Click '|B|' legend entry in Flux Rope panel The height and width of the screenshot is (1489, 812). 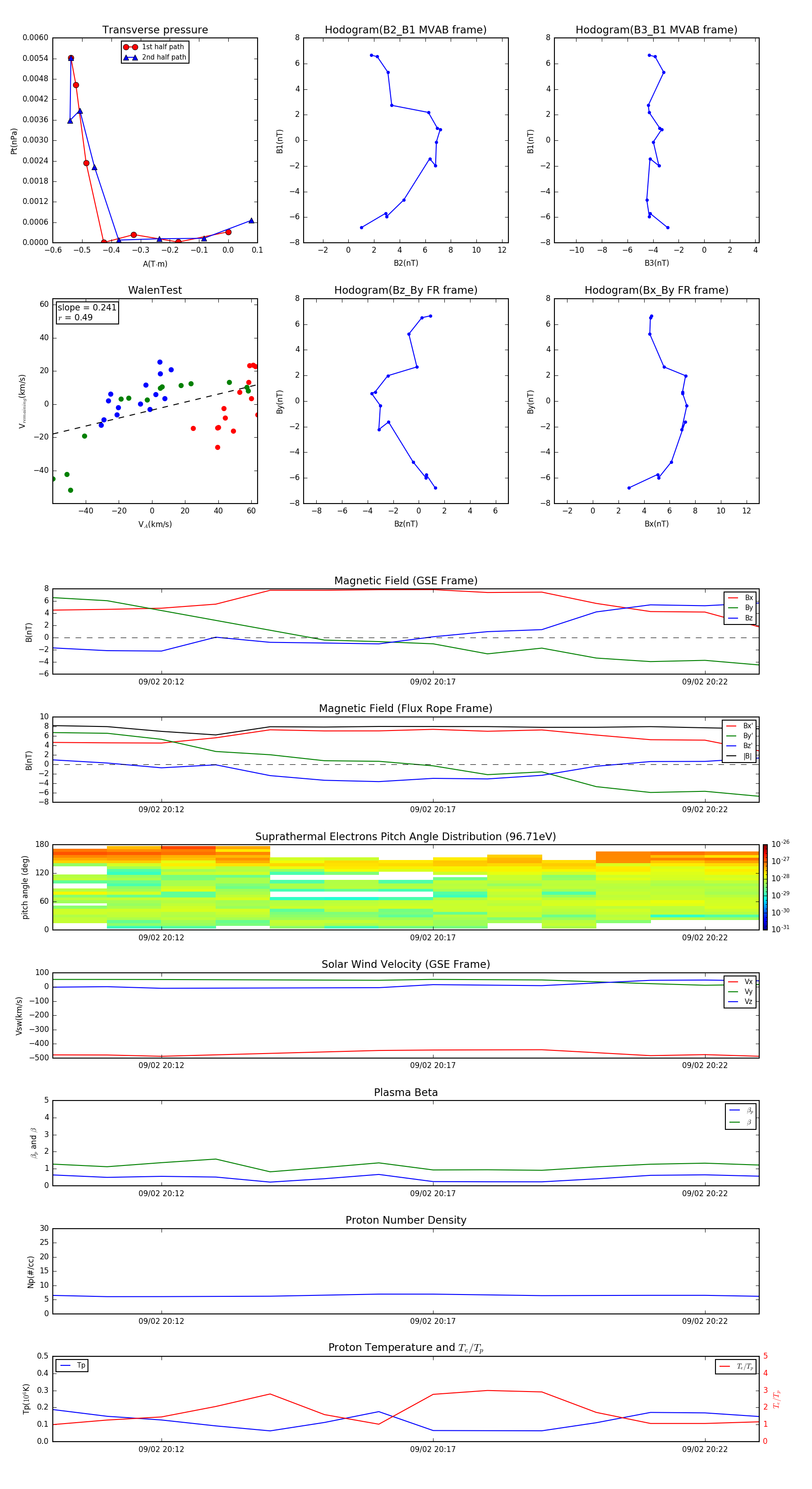tap(740, 756)
